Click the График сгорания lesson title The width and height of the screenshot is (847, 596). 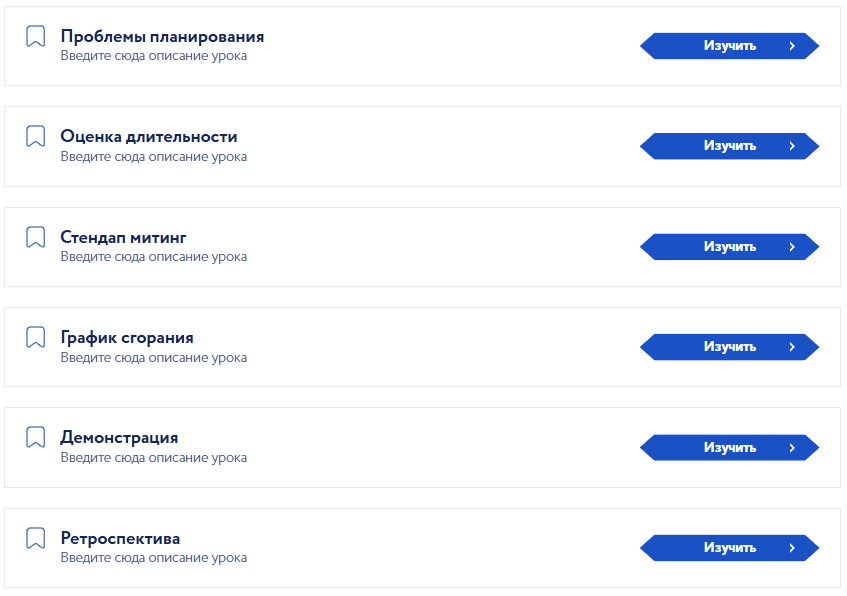(127, 338)
